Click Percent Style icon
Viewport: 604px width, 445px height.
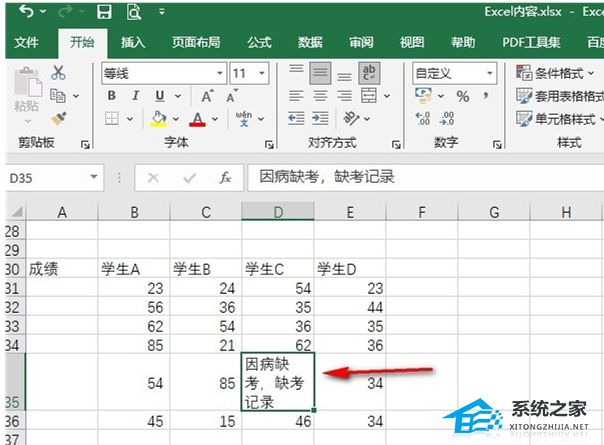pos(463,96)
